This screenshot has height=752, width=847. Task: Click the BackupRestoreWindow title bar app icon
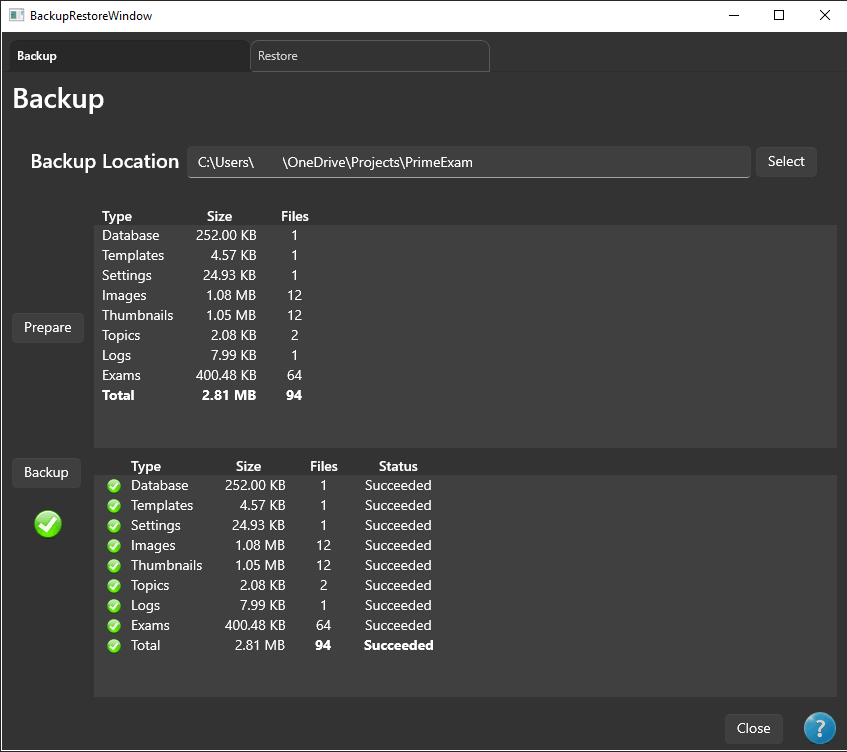[x=17, y=15]
